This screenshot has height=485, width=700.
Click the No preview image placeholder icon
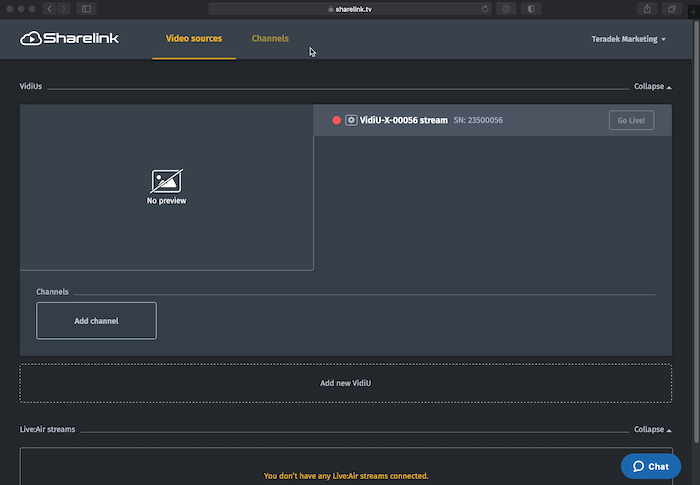pos(166,181)
